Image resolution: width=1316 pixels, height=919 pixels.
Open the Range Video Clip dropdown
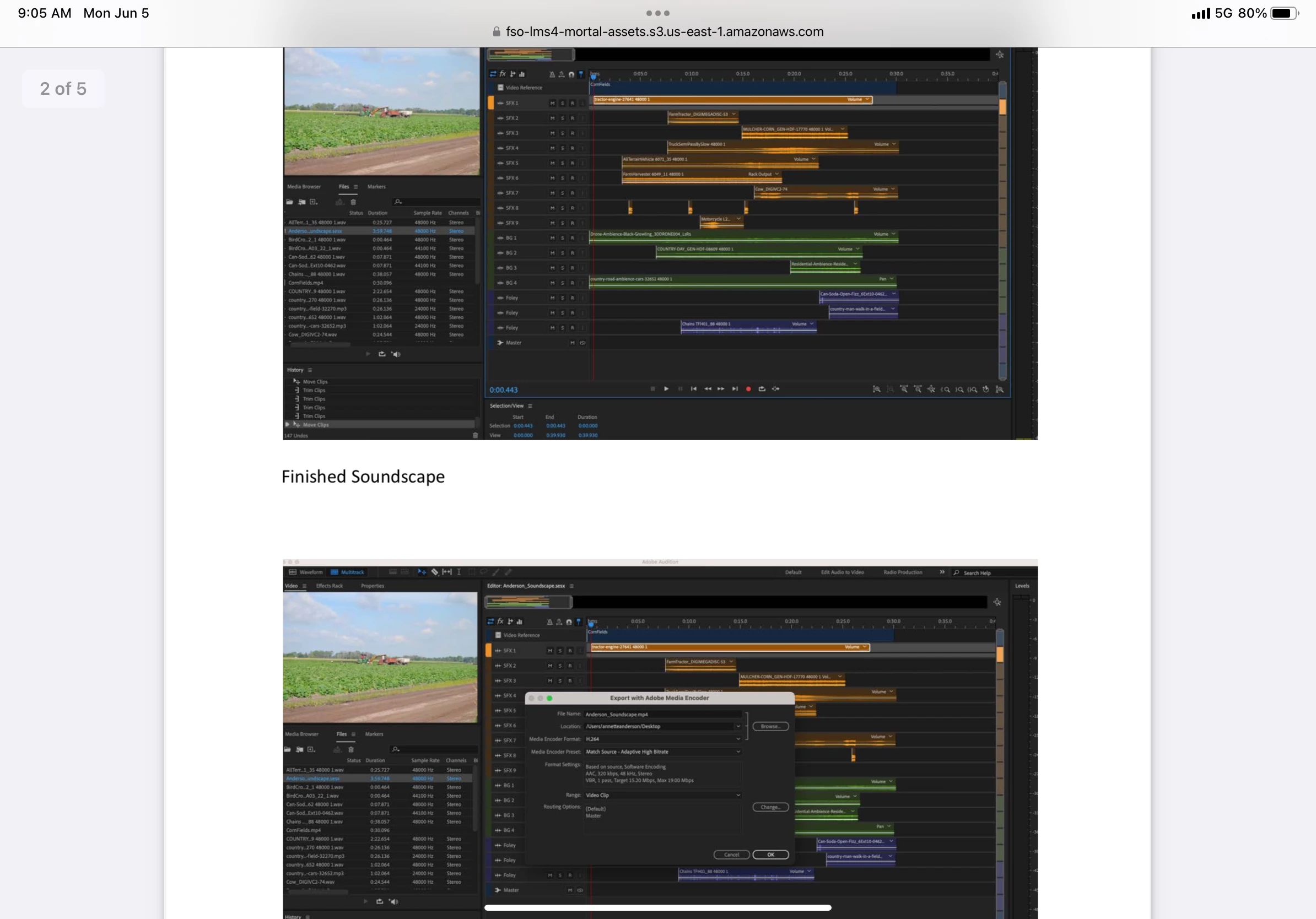click(662, 795)
